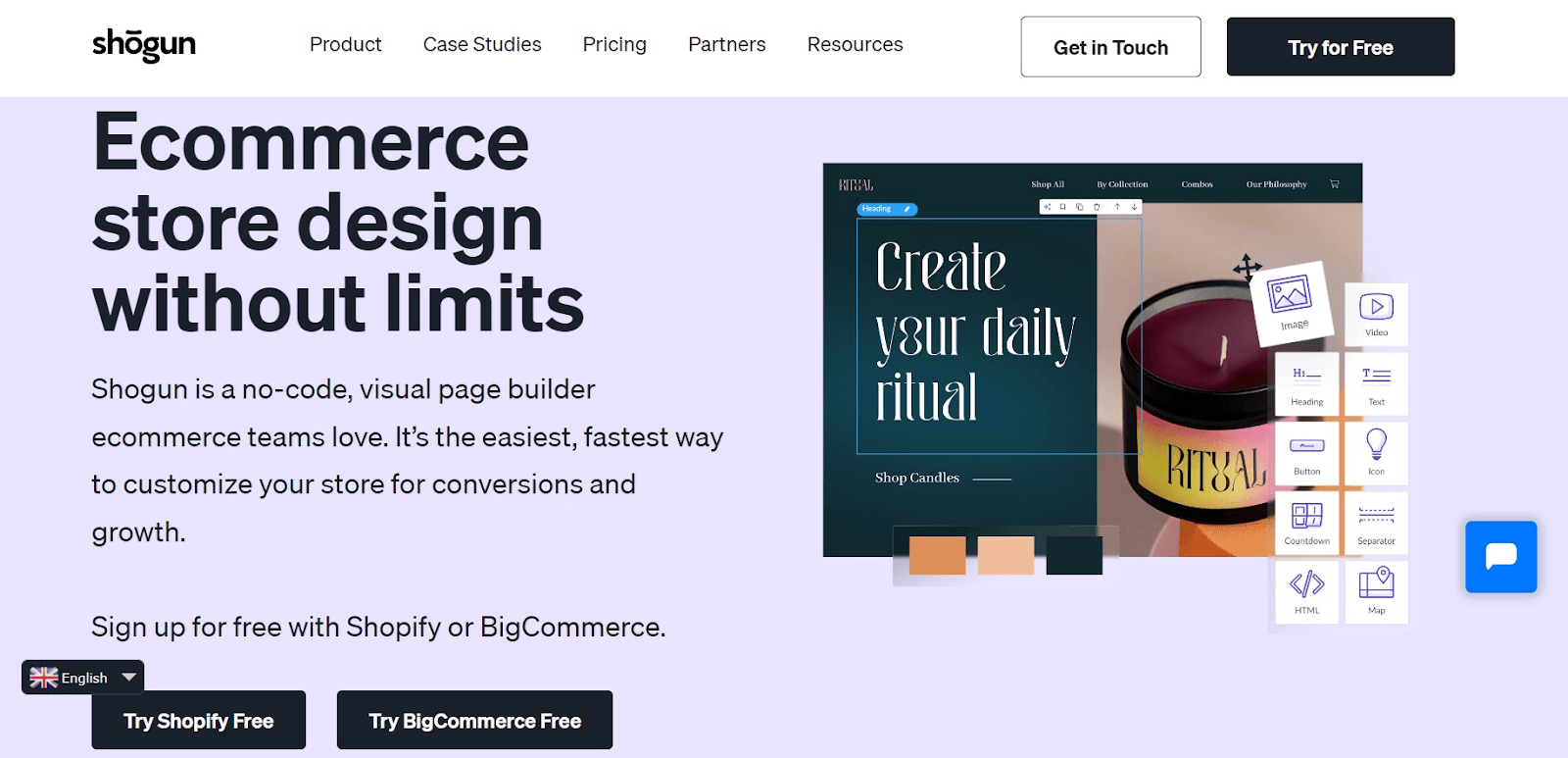This screenshot has height=758, width=1568.
Task: Click Shop All in the mockup navigation
Action: [x=1048, y=184]
